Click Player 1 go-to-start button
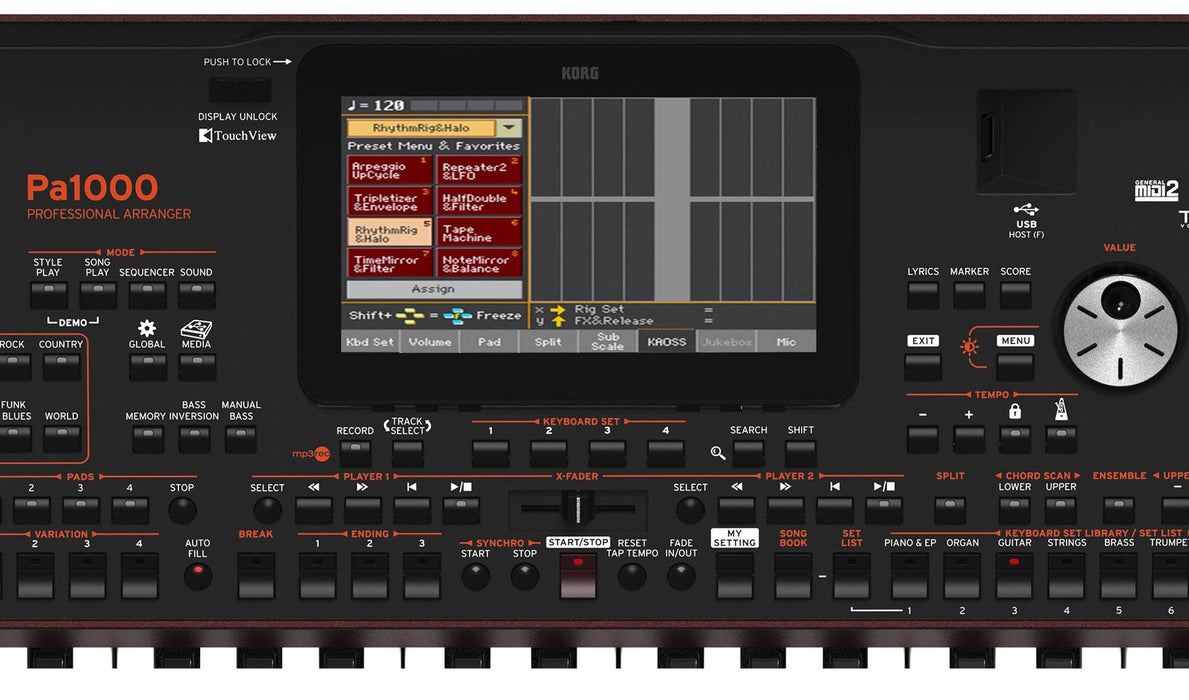This screenshot has height=700, width=1189. [x=412, y=510]
